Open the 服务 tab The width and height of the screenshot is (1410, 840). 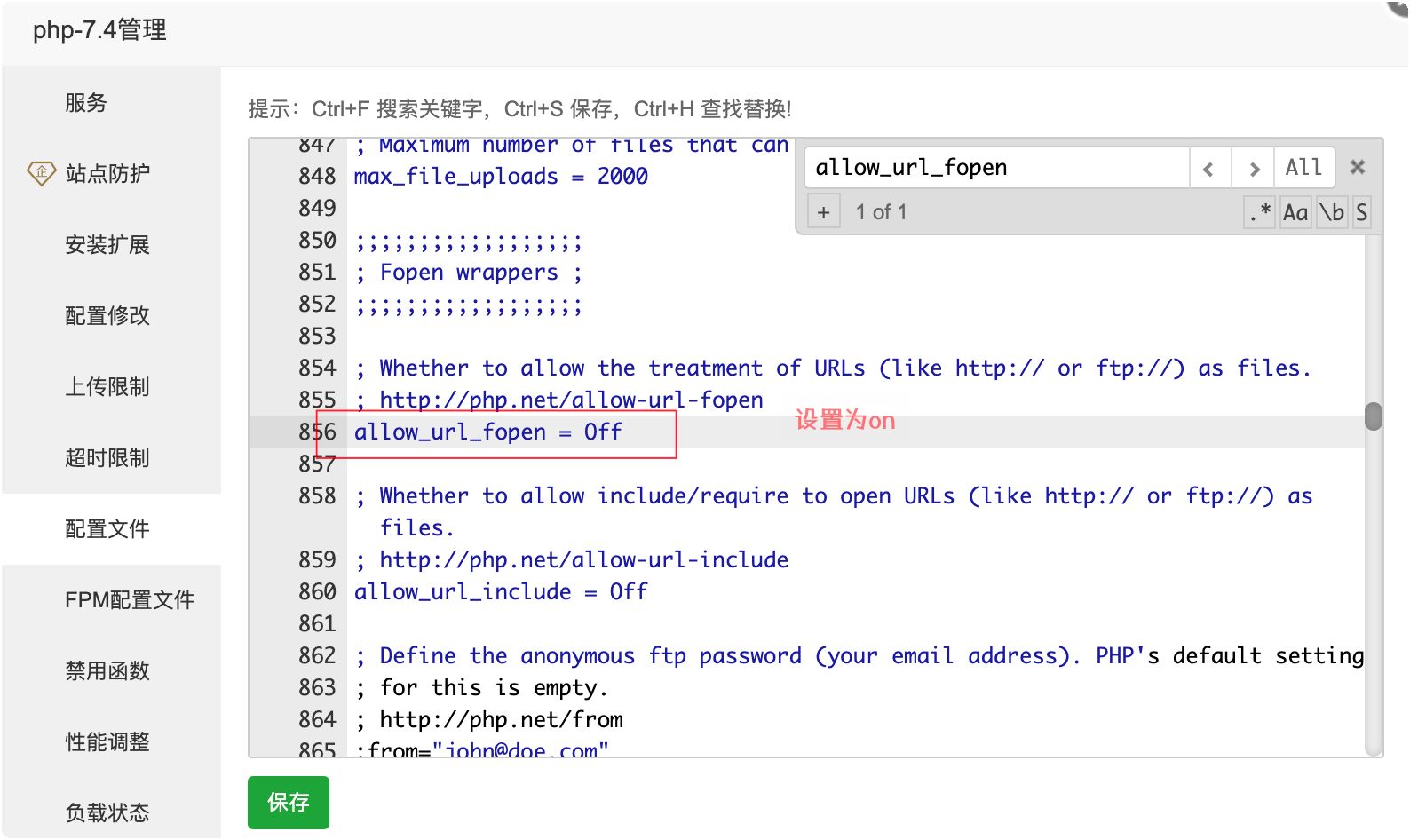pos(111,103)
